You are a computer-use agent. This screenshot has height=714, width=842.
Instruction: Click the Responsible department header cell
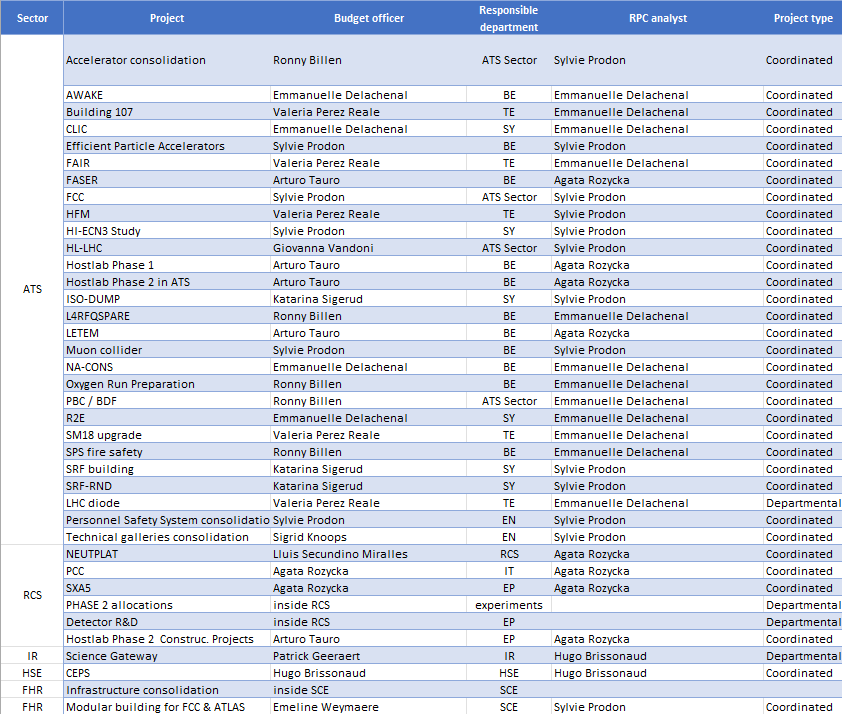tap(508, 18)
